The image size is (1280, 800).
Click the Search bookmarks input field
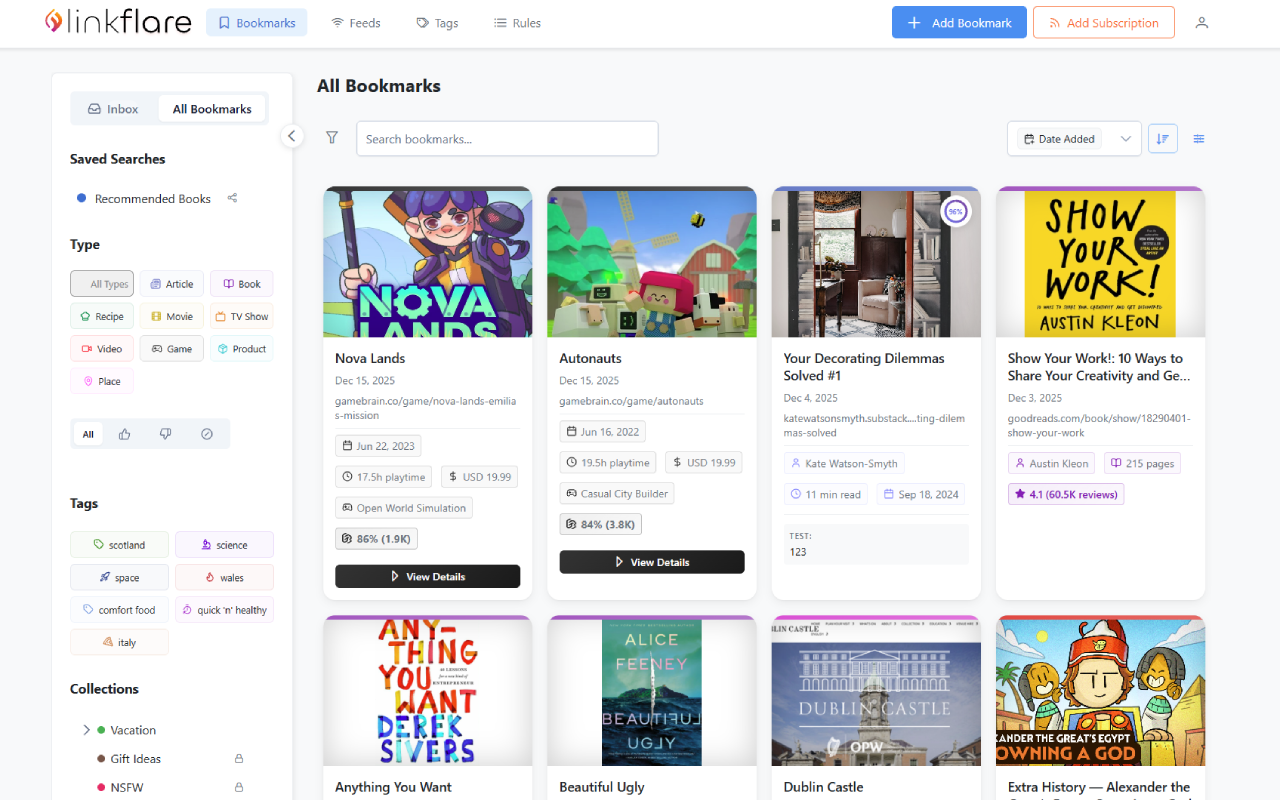[x=507, y=139]
